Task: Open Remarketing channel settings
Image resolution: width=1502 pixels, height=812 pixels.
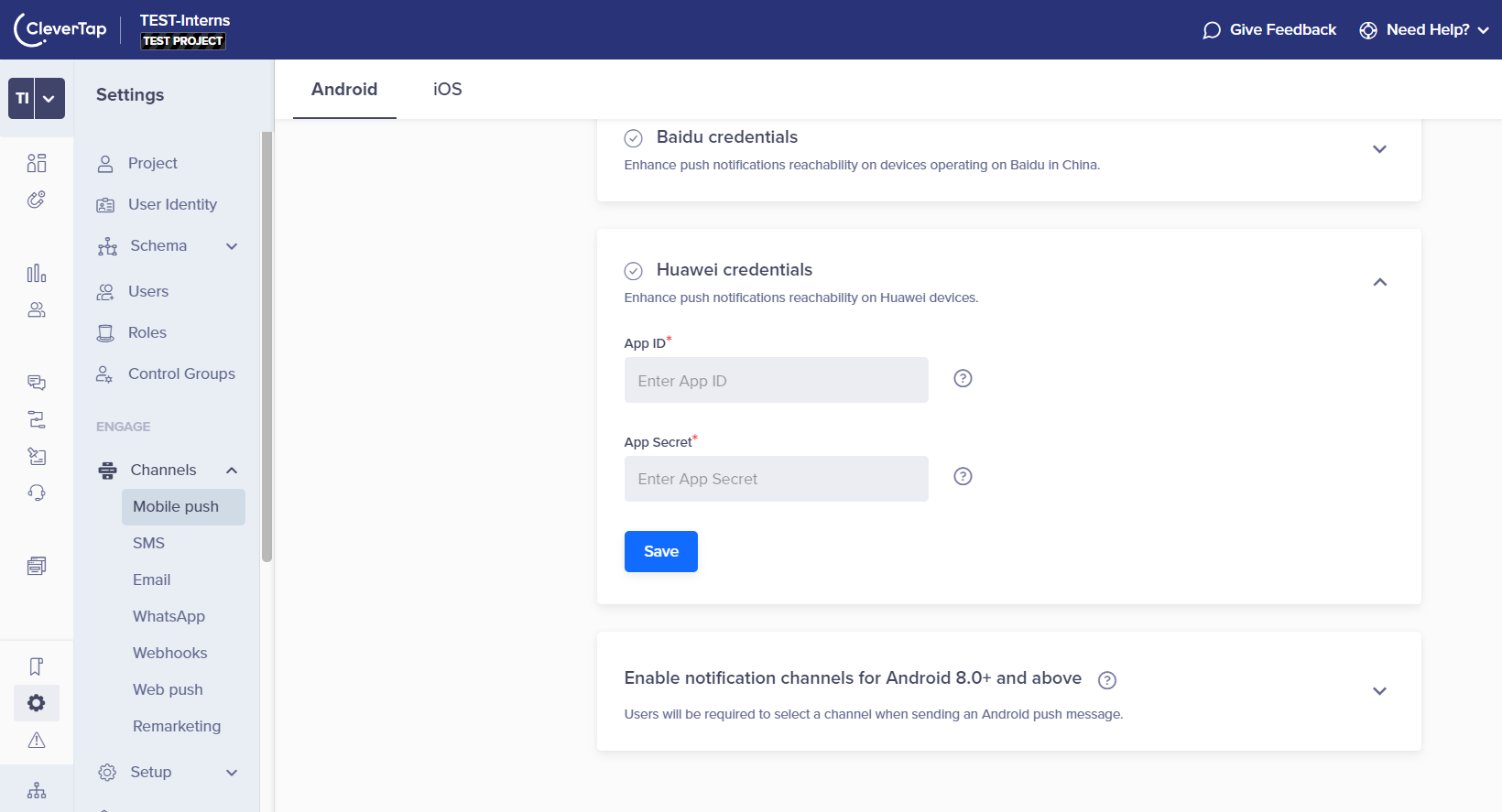Action: tap(177, 727)
